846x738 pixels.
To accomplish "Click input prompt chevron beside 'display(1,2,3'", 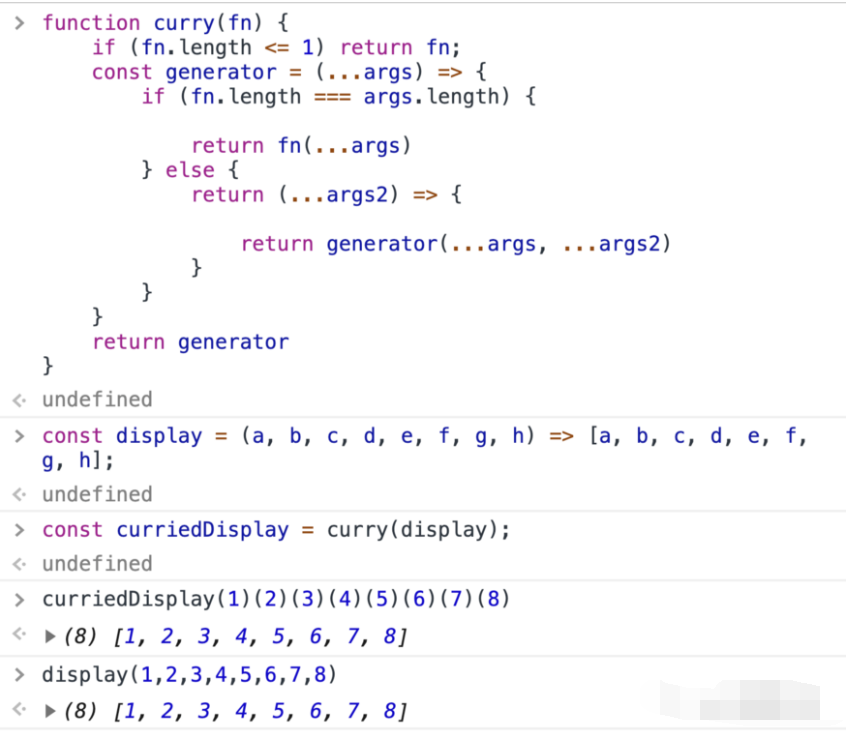I will point(19,675).
